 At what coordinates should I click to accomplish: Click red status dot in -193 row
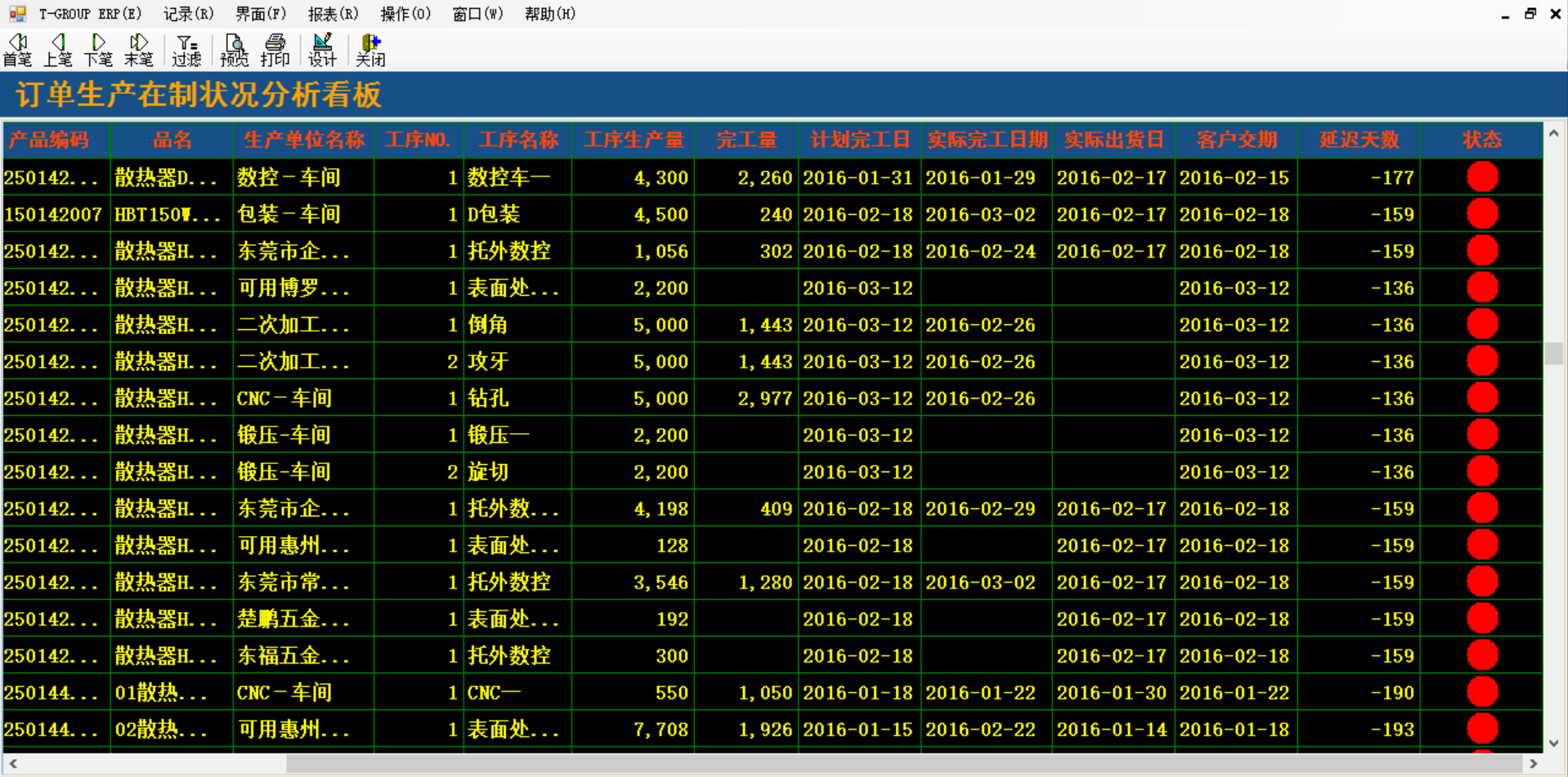point(1482,728)
